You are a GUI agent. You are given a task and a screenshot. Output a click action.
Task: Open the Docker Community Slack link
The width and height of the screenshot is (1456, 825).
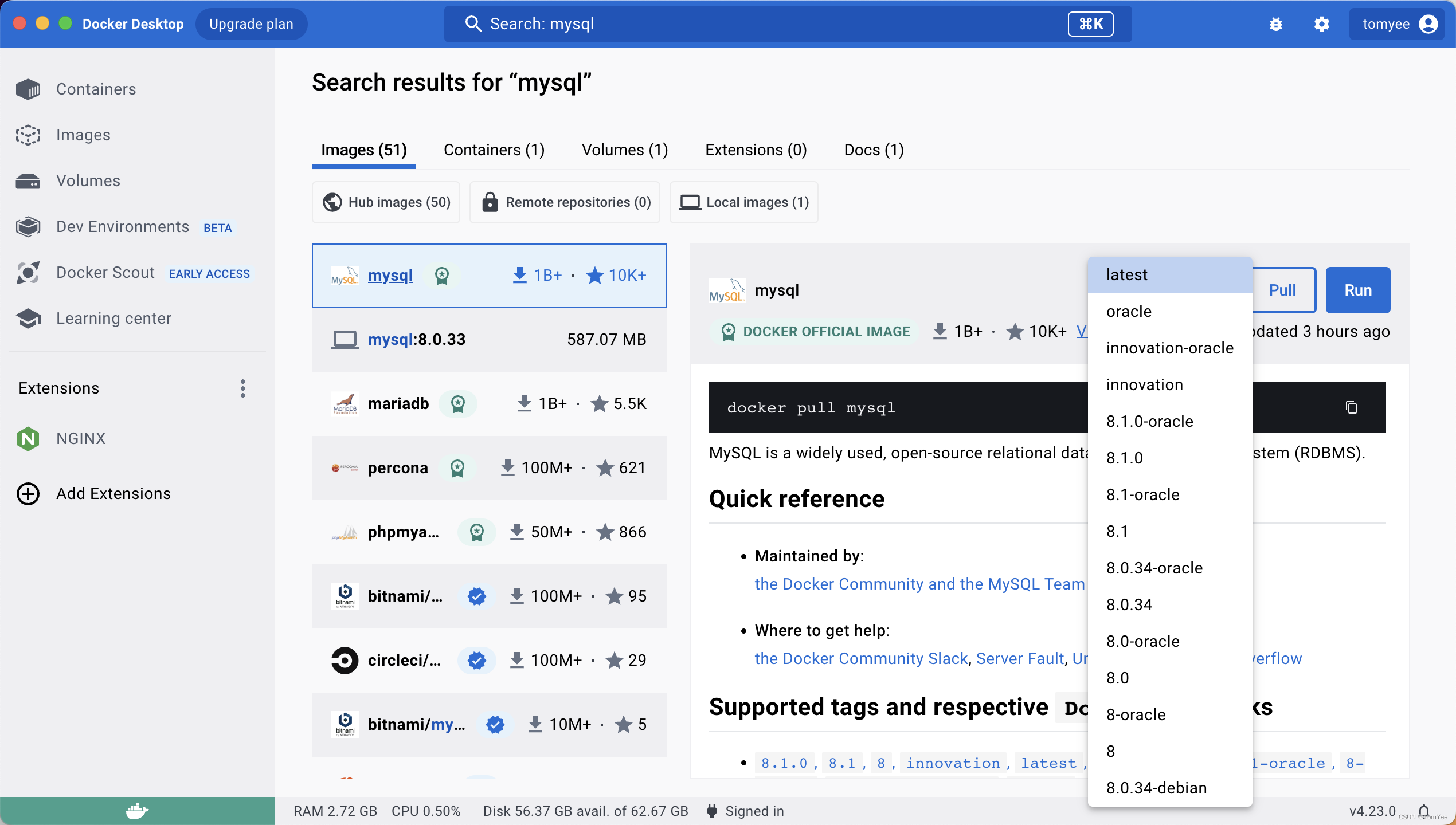pos(862,658)
